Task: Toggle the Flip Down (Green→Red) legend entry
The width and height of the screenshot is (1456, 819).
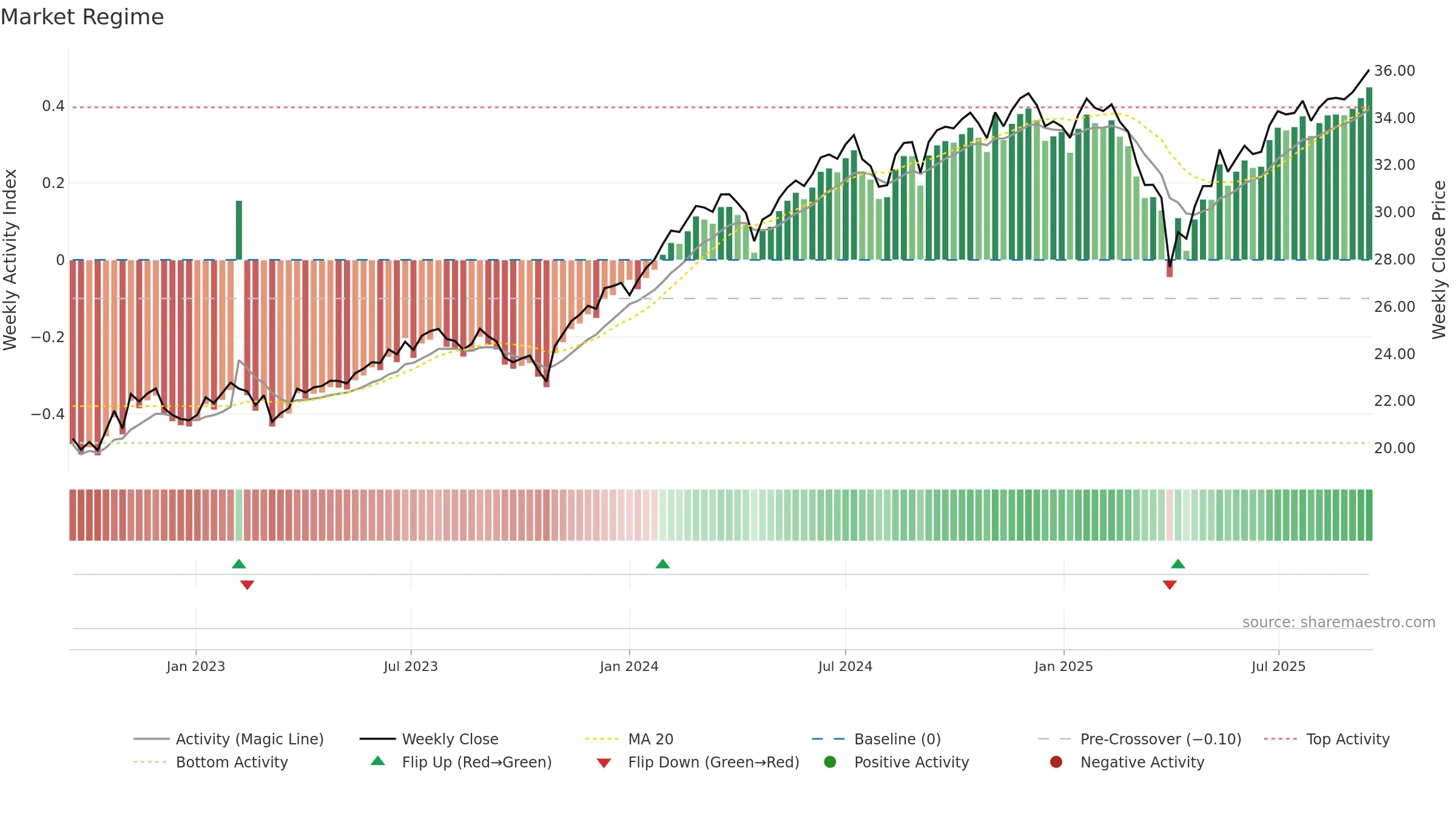Action: pyautogui.click(x=698, y=762)
